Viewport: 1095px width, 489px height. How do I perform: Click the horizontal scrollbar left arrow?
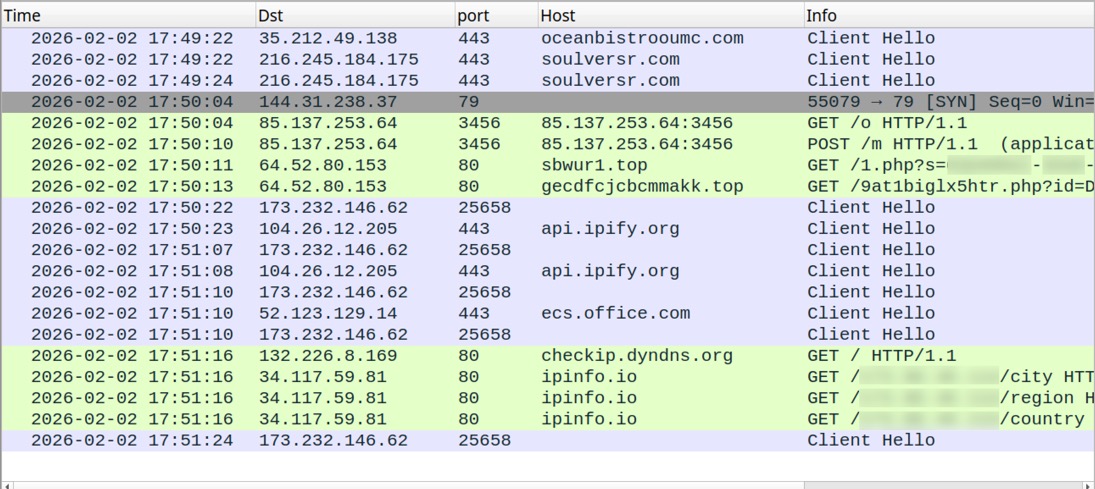pos(8,485)
